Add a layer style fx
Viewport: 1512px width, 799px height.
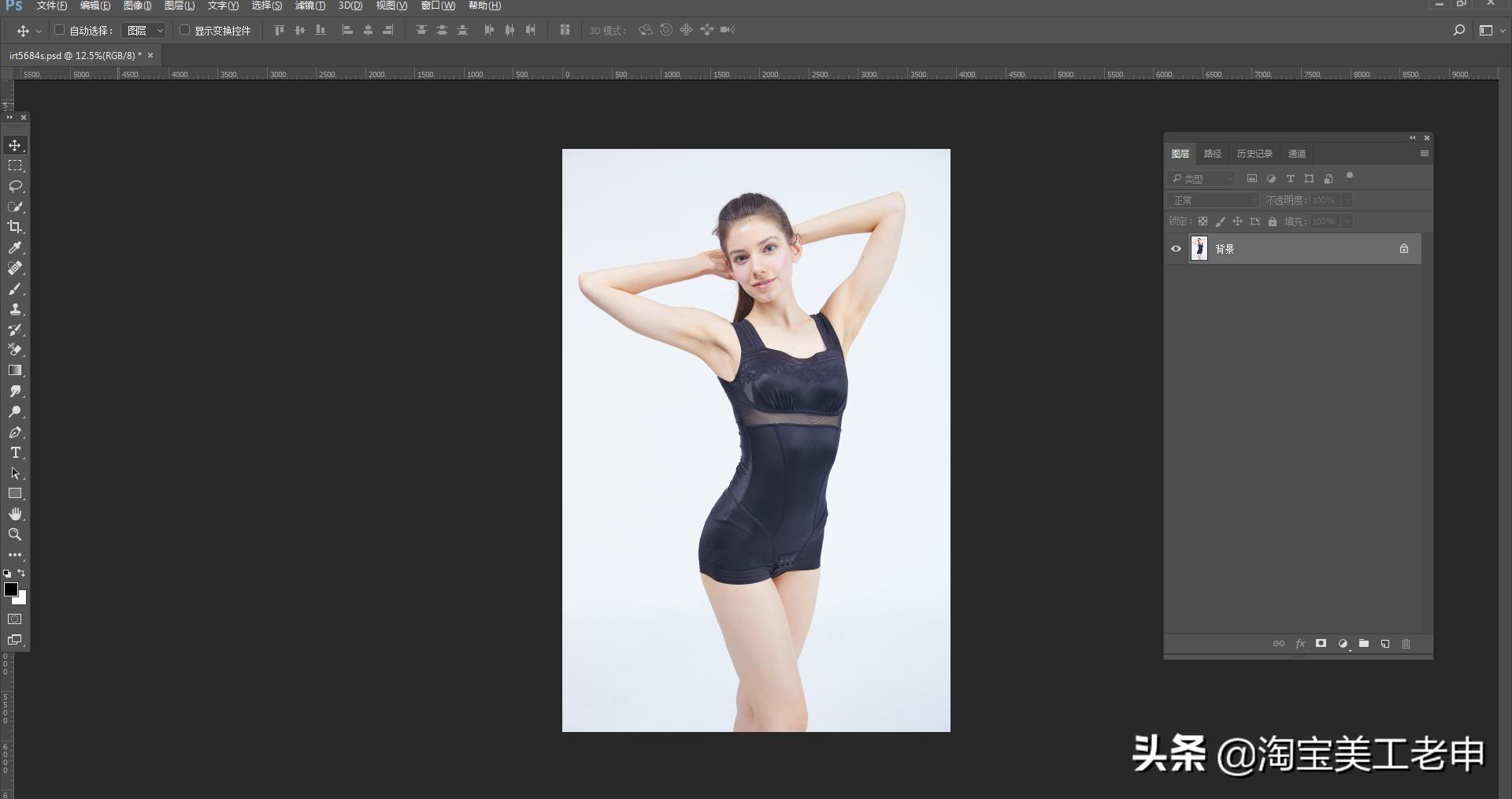coord(1300,644)
